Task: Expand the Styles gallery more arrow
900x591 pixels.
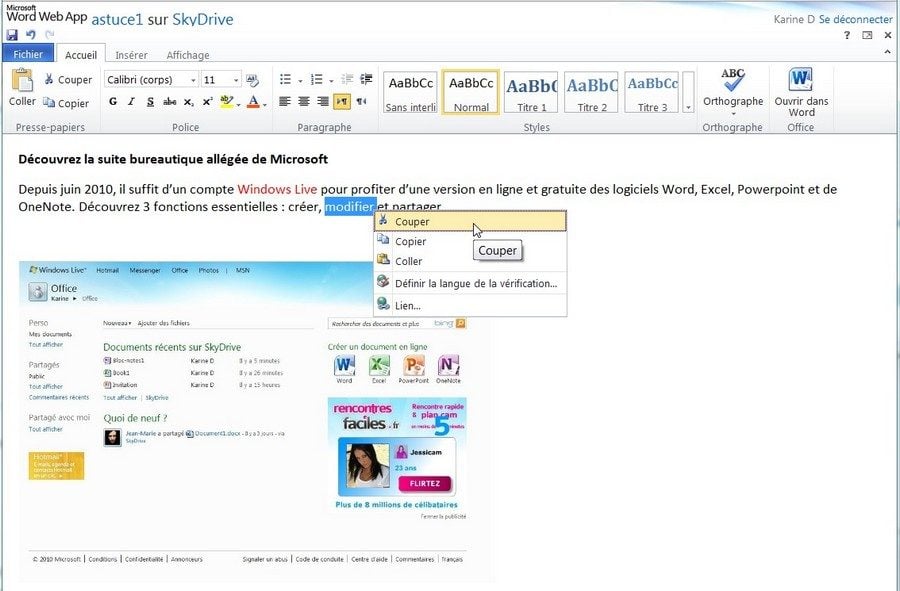Action: 689,106
